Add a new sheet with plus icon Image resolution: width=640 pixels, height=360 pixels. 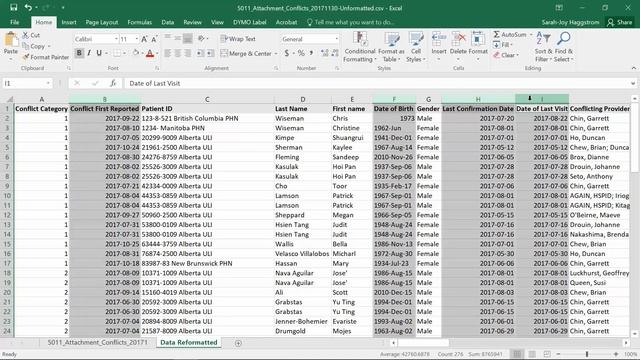tap(238, 343)
